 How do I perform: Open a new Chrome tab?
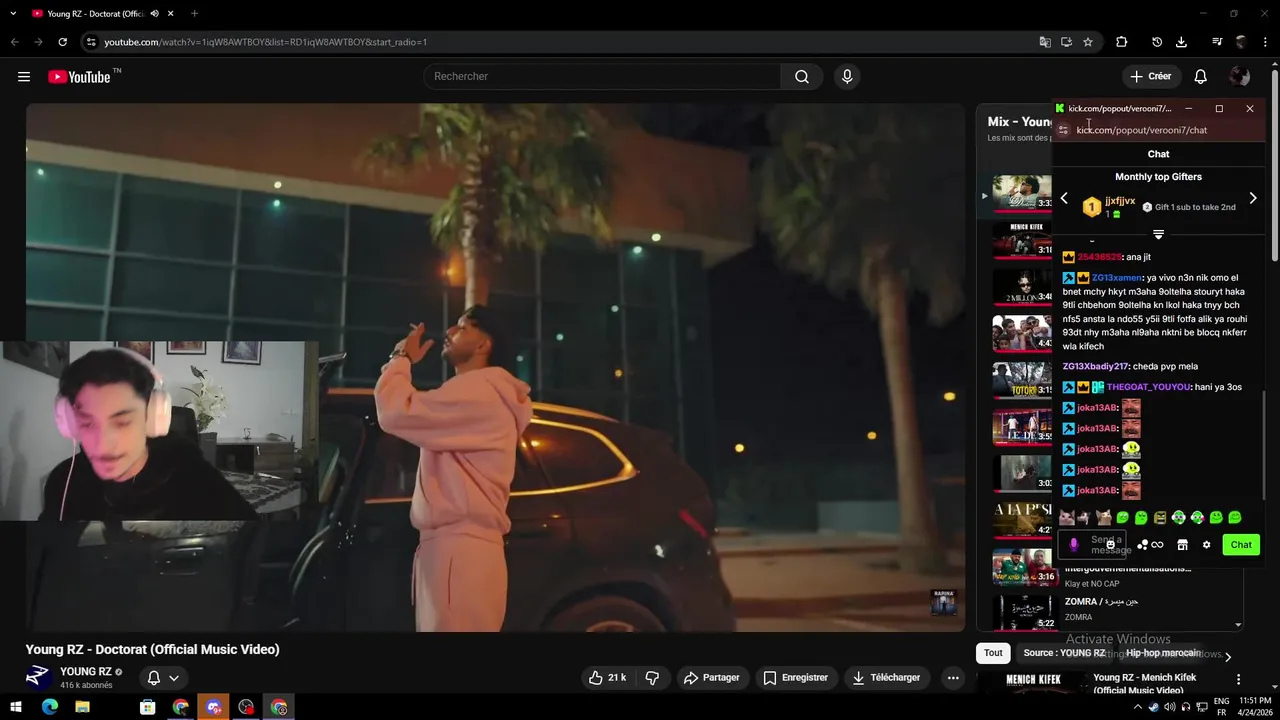coord(194,14)
